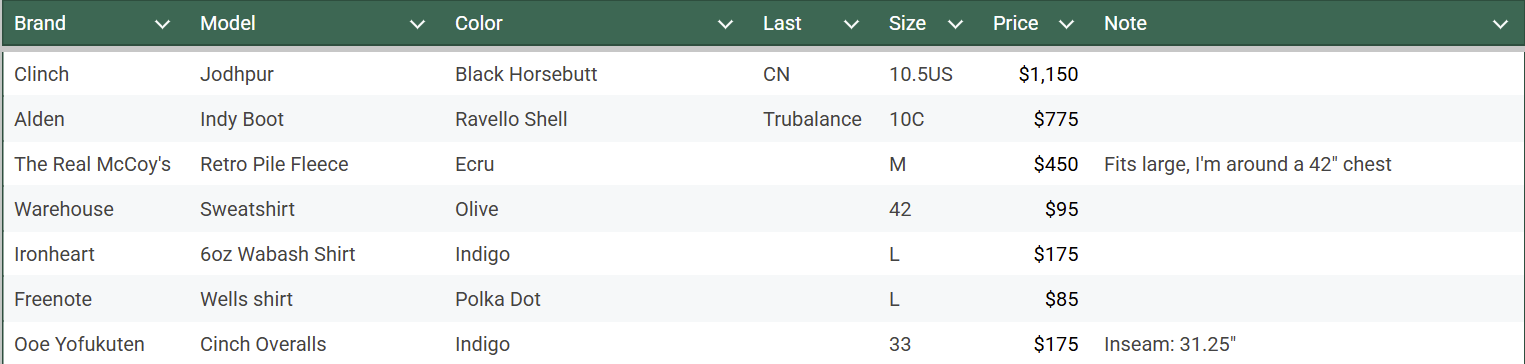Open the Note column filter dropdown
Image resolution: width=1525 pixels, height=364 pixels.
tap(1500, 24)
